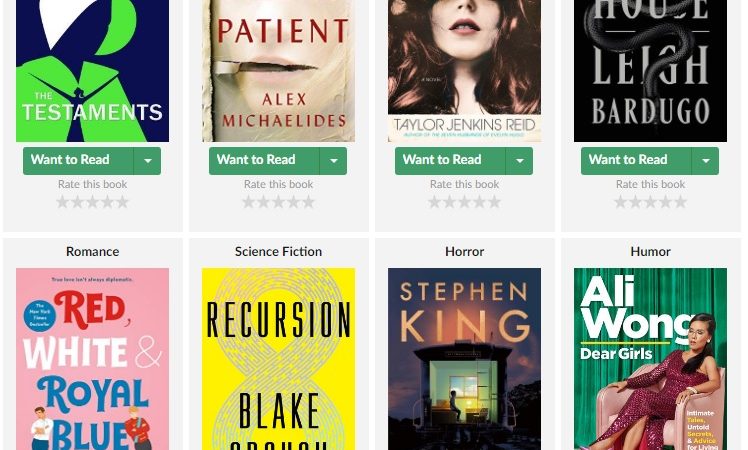The height and width of the screenshot is (450, 748).
Task: Click Want to Read under The Silent Patient
Action: coord(264,160)
